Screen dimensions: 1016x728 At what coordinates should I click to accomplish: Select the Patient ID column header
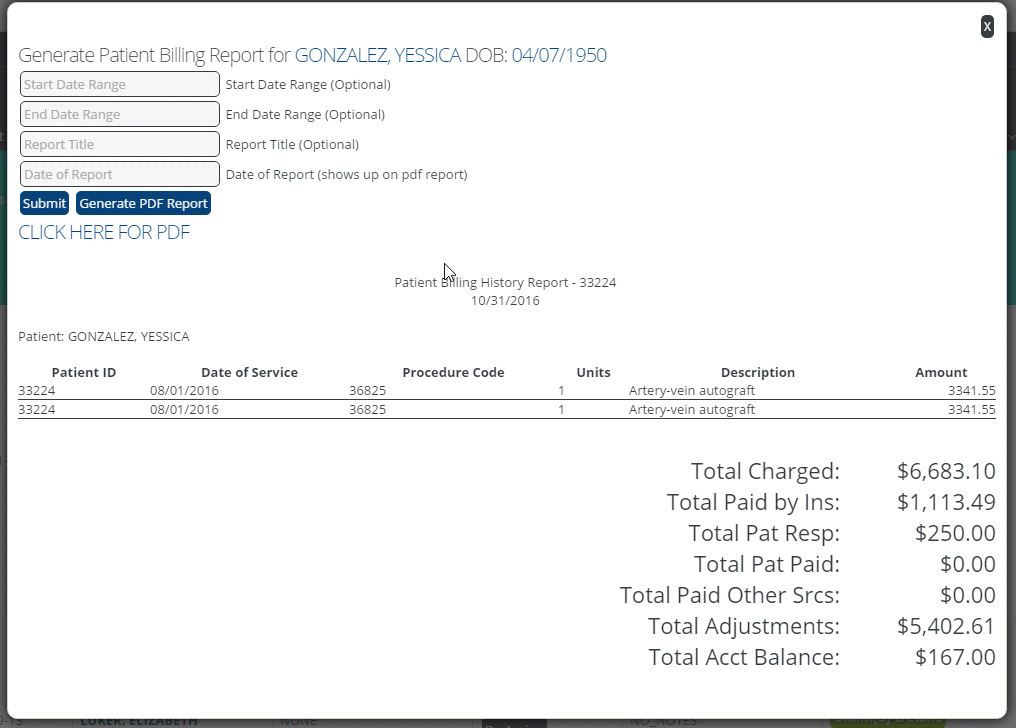click(84, 372)
